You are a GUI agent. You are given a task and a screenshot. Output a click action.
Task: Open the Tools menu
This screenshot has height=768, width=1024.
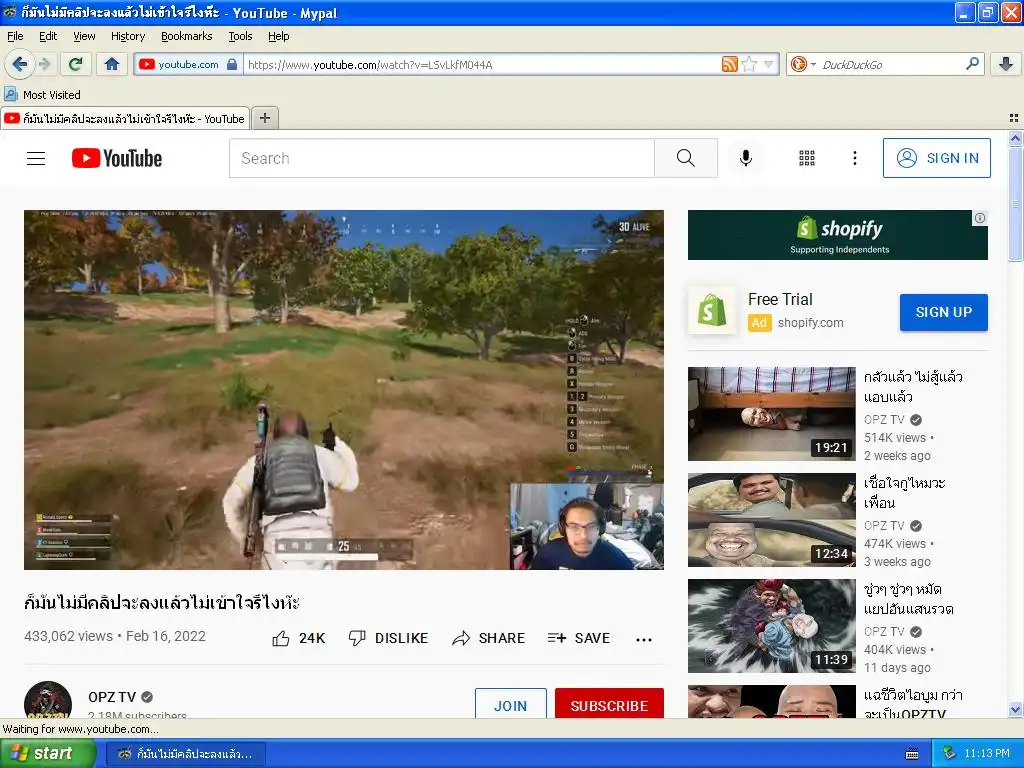pyautogui.click(x=240, y=36)
